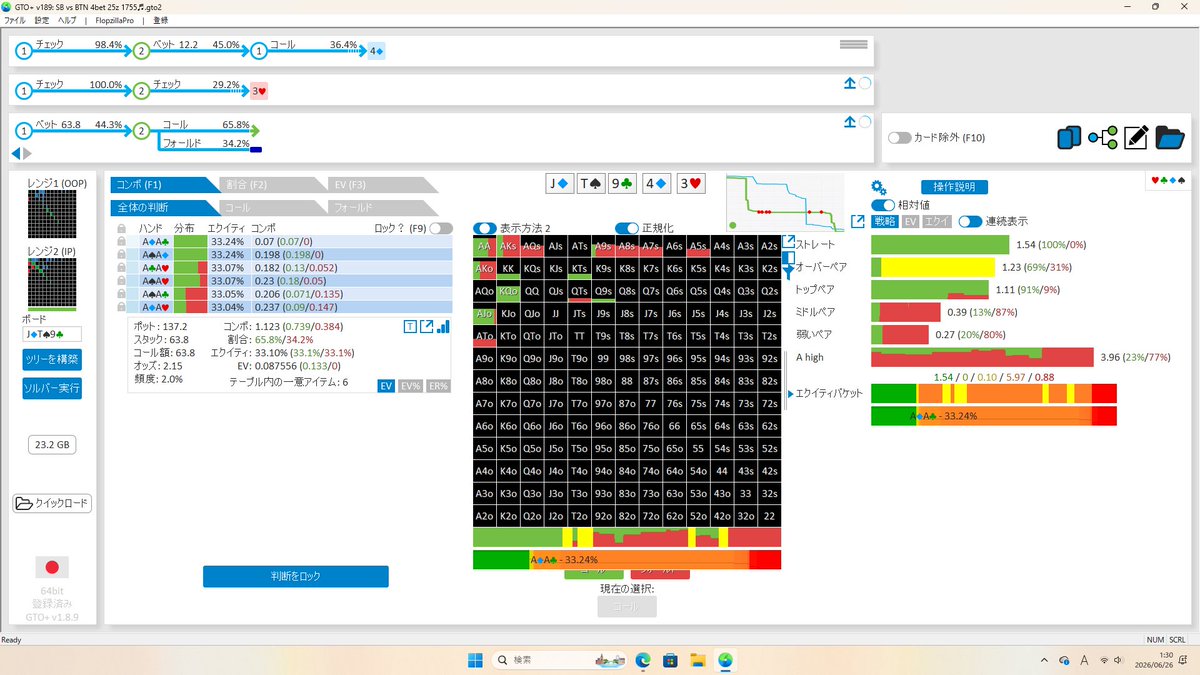Click the 23.2 GB memory button
This screenshot has width=1200, height=675.
(52, 446)
